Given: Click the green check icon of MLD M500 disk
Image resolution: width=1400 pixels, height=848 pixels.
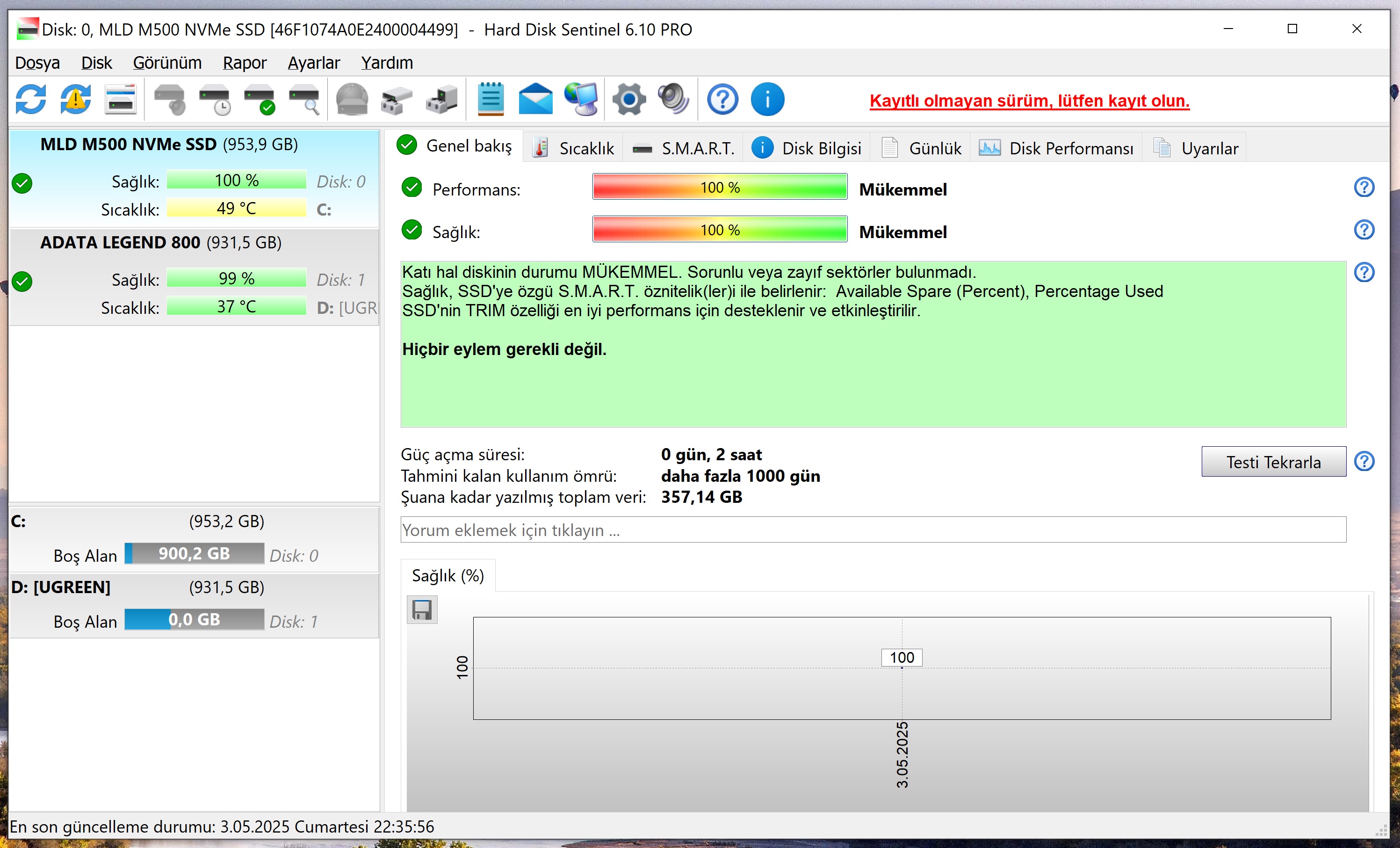Looking at the screenshot, I should click(x=22, y=183).
